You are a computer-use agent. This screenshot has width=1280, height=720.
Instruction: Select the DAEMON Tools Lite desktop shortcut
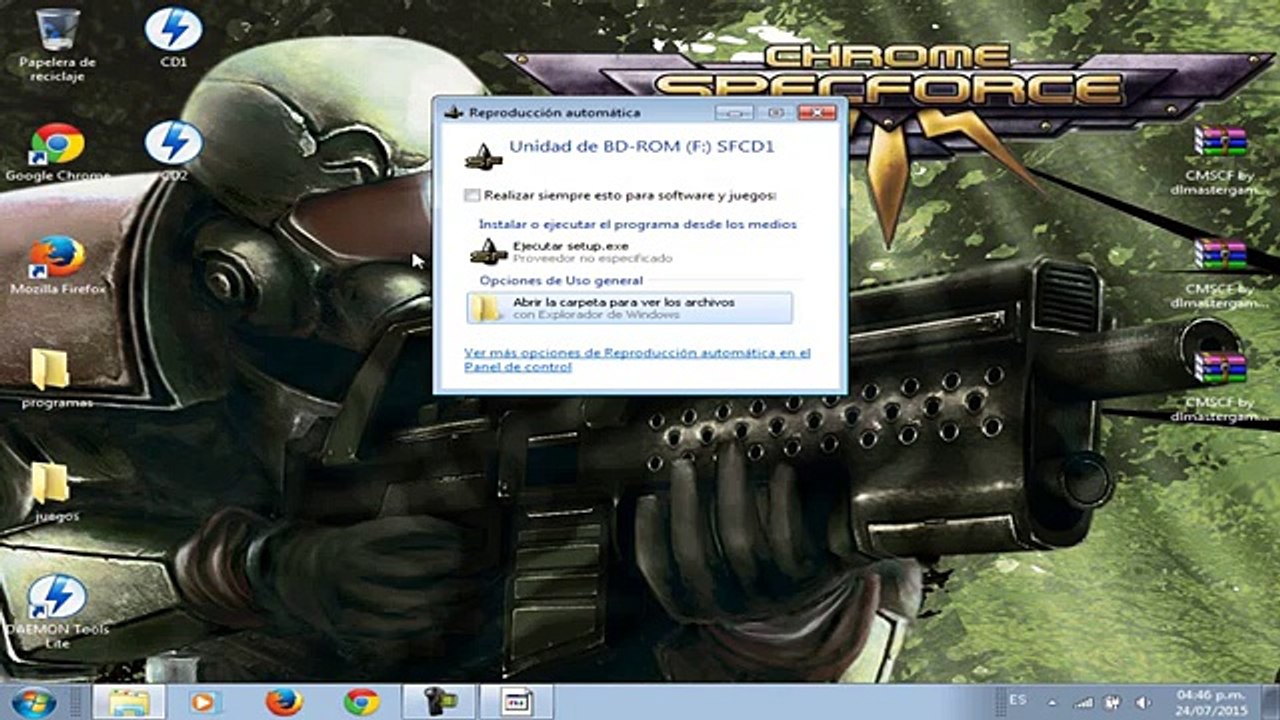point(57,610)
